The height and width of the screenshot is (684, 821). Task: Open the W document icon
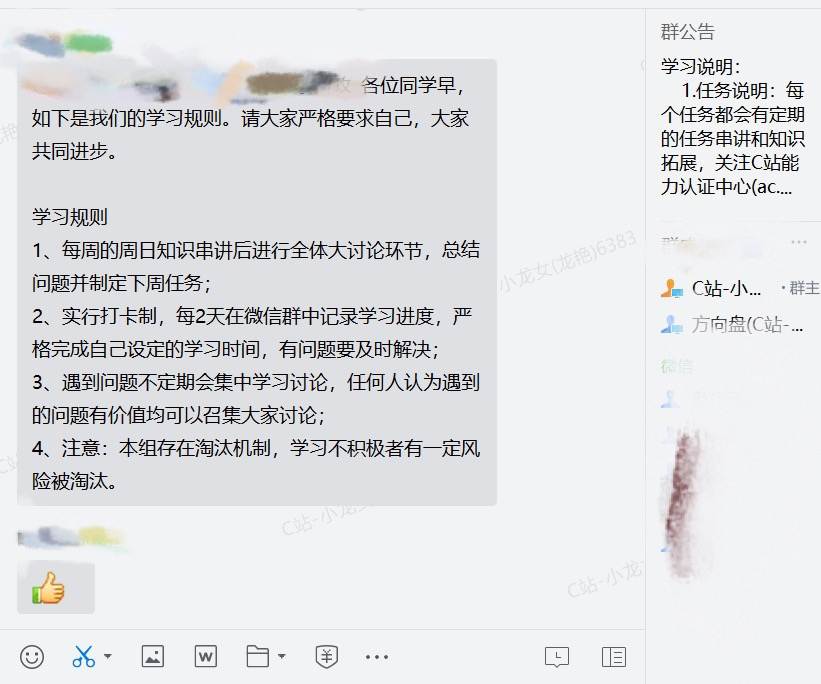(x=206, y=656)
